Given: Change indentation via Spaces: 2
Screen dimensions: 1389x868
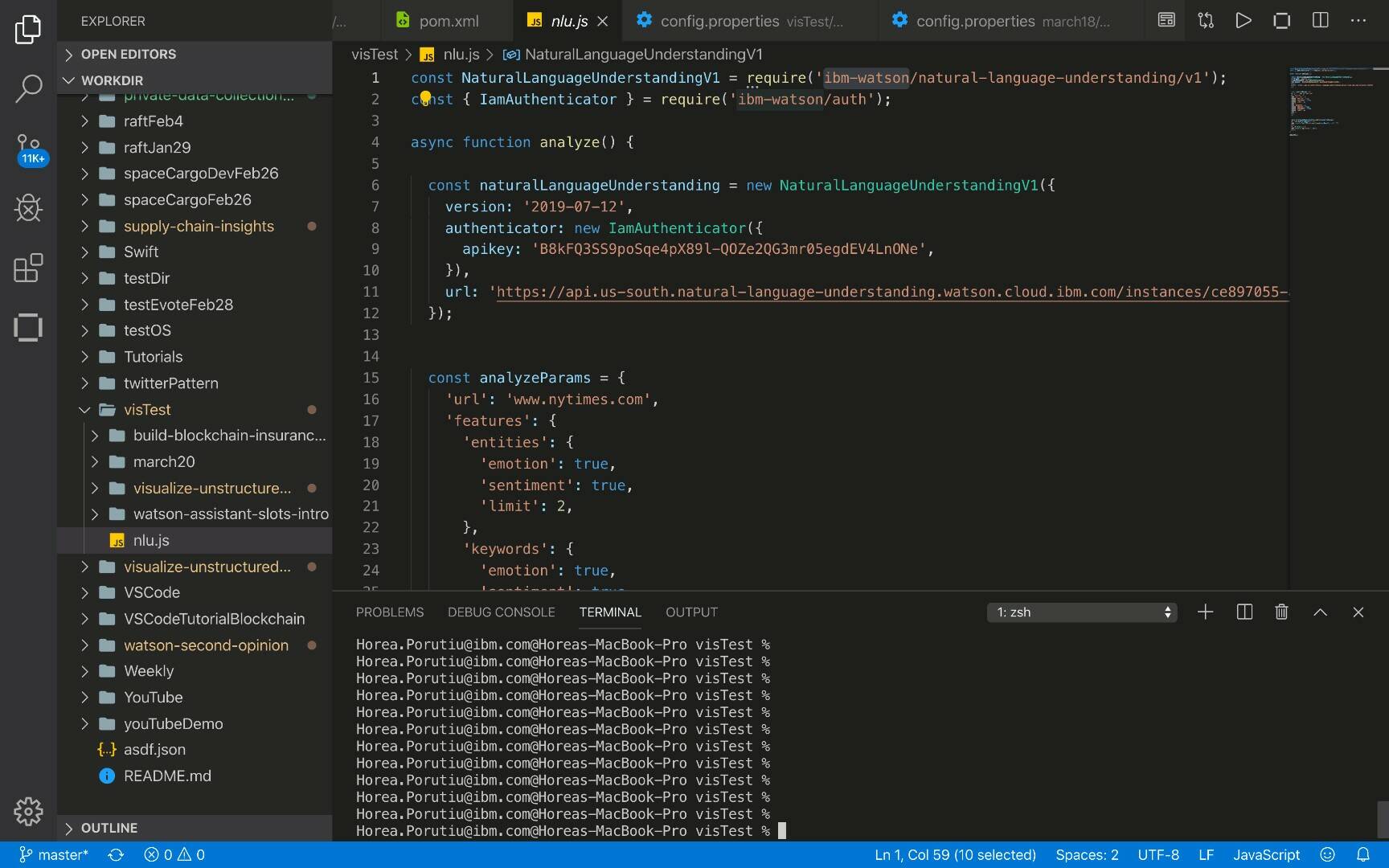Looking at the screenshot, I should click(x=1087, y=855).
